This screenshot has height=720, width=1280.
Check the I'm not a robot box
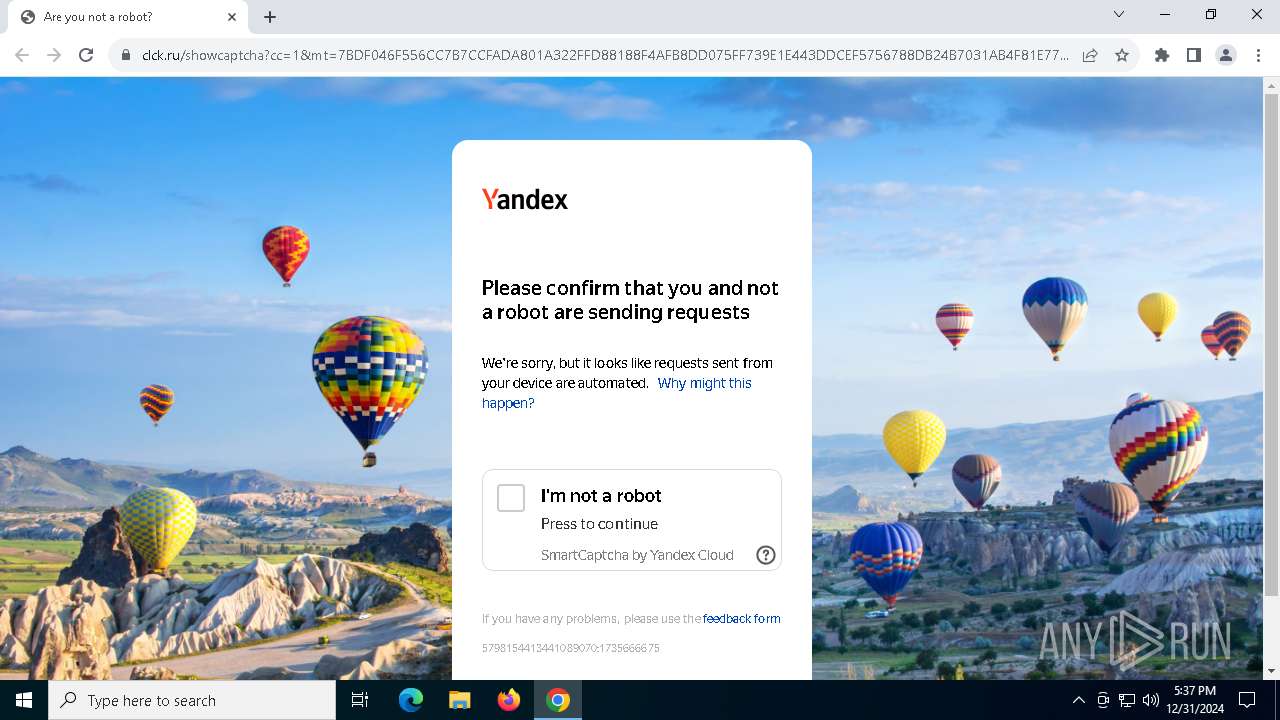click(x=511, y=498)
